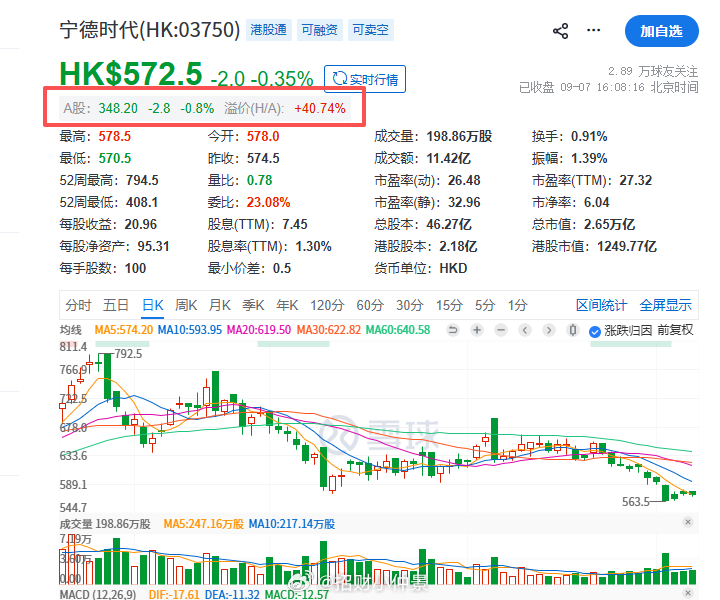Zoom out the K-line chart with minus icon
This screenshot has height=600, width=720.
click(x=501, y=330)
